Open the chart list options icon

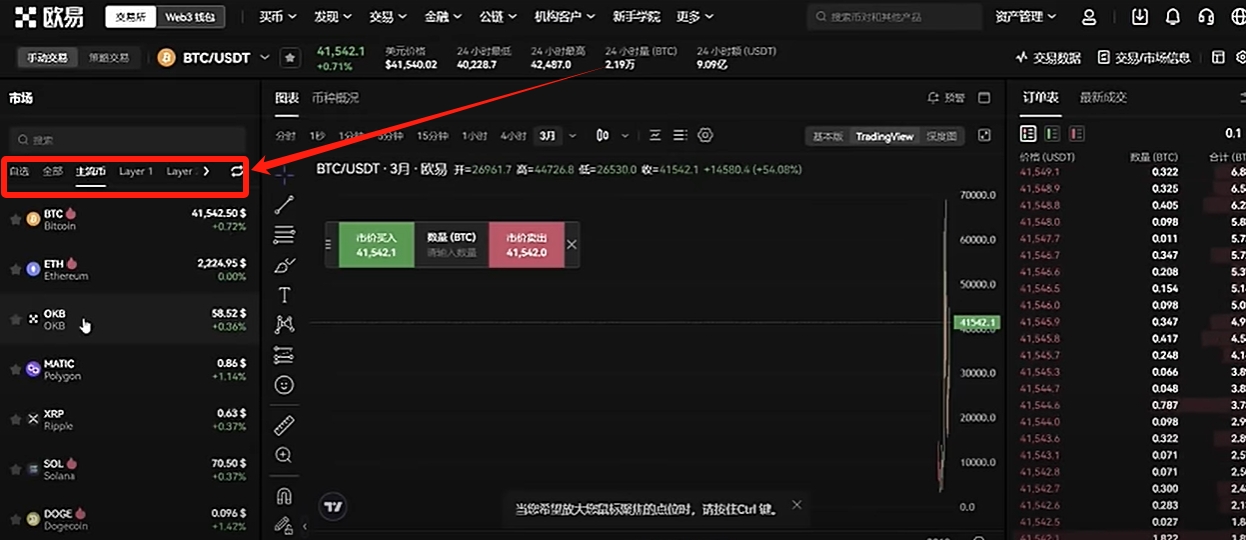[x=680, y=135]
